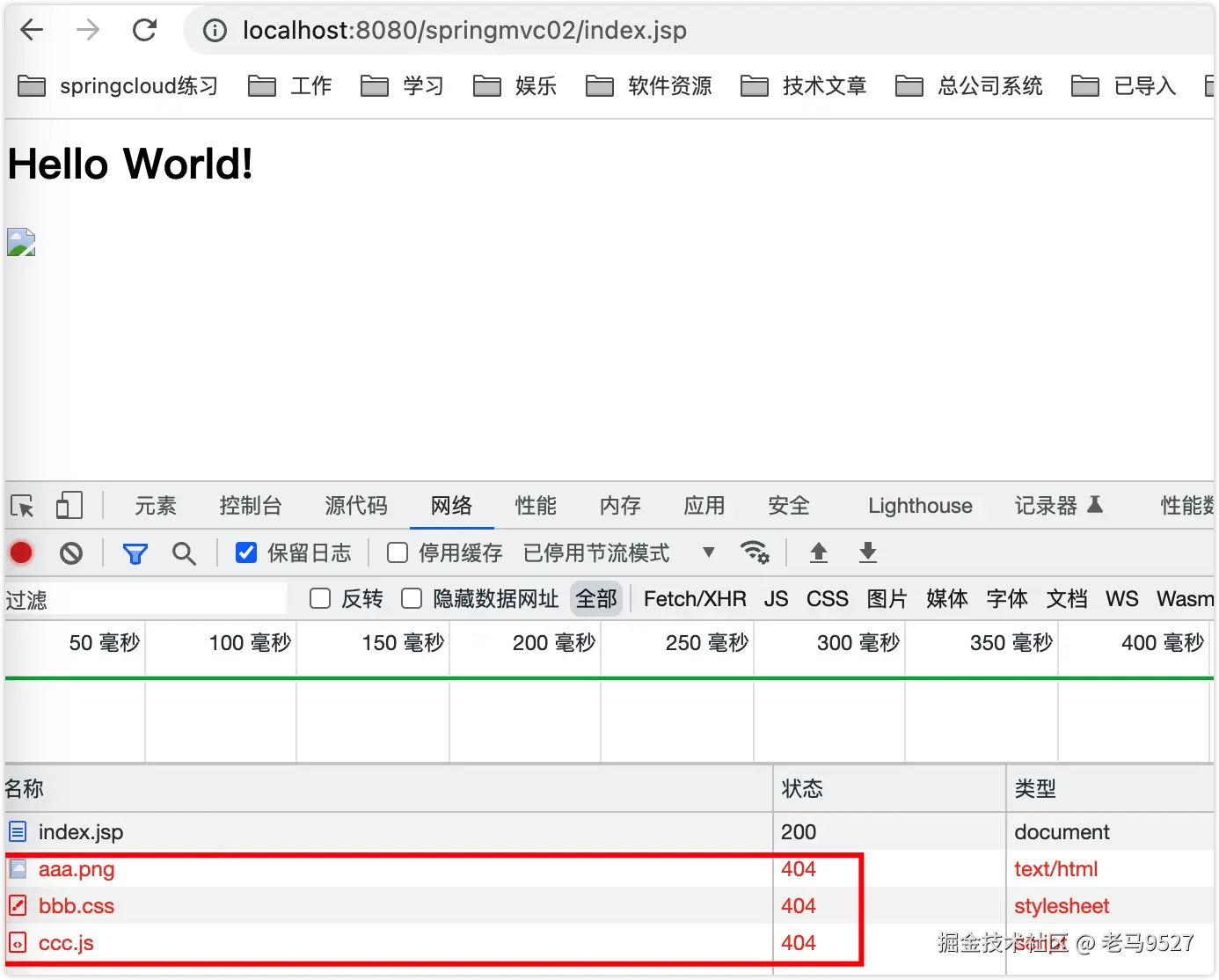1219x980 pixels.
Task: View site information icon in address bar
Action: (x=215, y=31)
